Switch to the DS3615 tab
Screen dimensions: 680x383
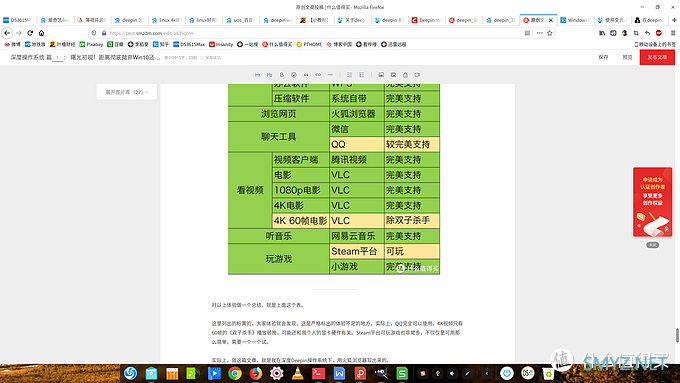tap(18, 20)
